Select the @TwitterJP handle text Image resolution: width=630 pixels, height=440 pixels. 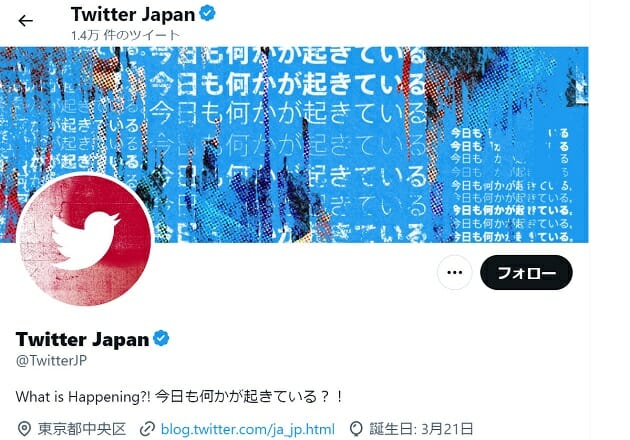coord(51,360)
